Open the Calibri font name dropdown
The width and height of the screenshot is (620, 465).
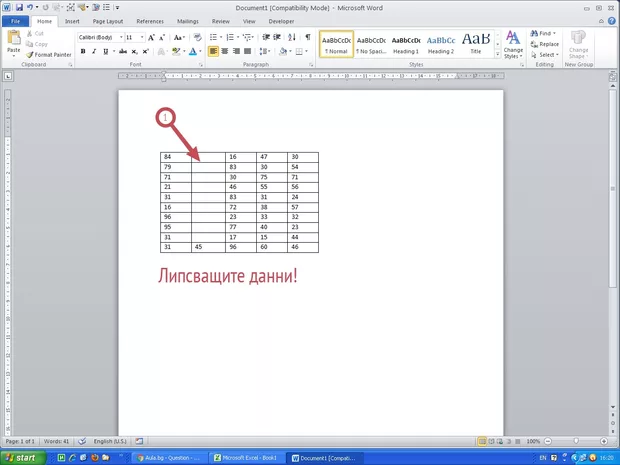tap(98, 37)
